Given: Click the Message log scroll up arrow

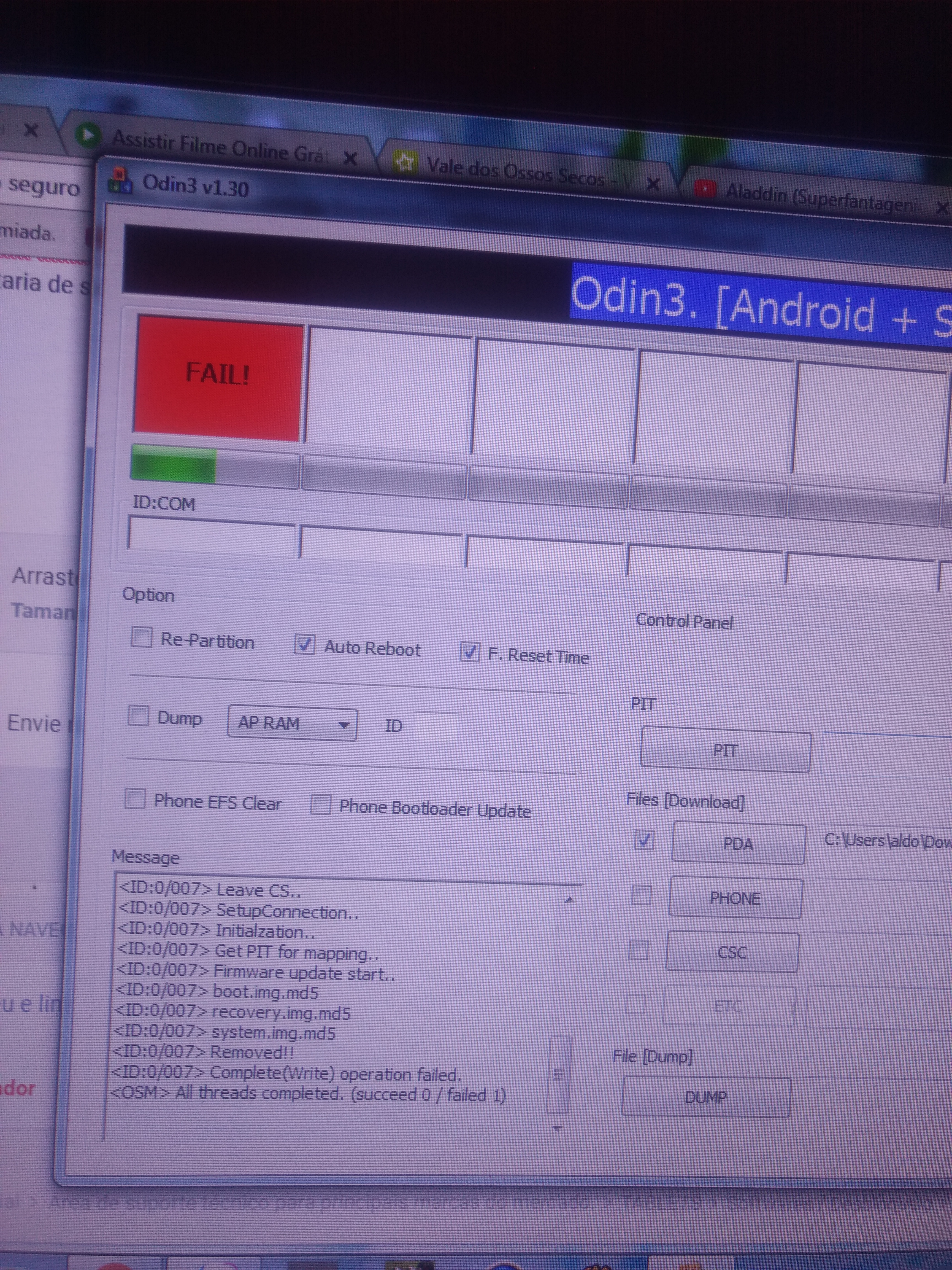Looking at the screenshot, I should pyautogui.click(x=569, y=900).
